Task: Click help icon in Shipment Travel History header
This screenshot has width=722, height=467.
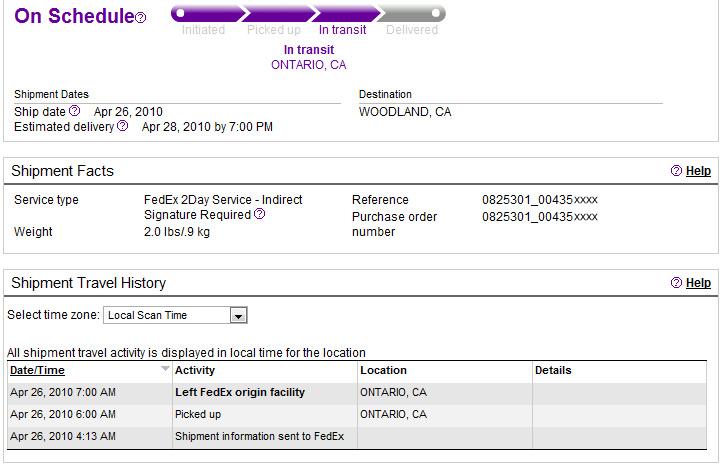Action: point(677,283)
